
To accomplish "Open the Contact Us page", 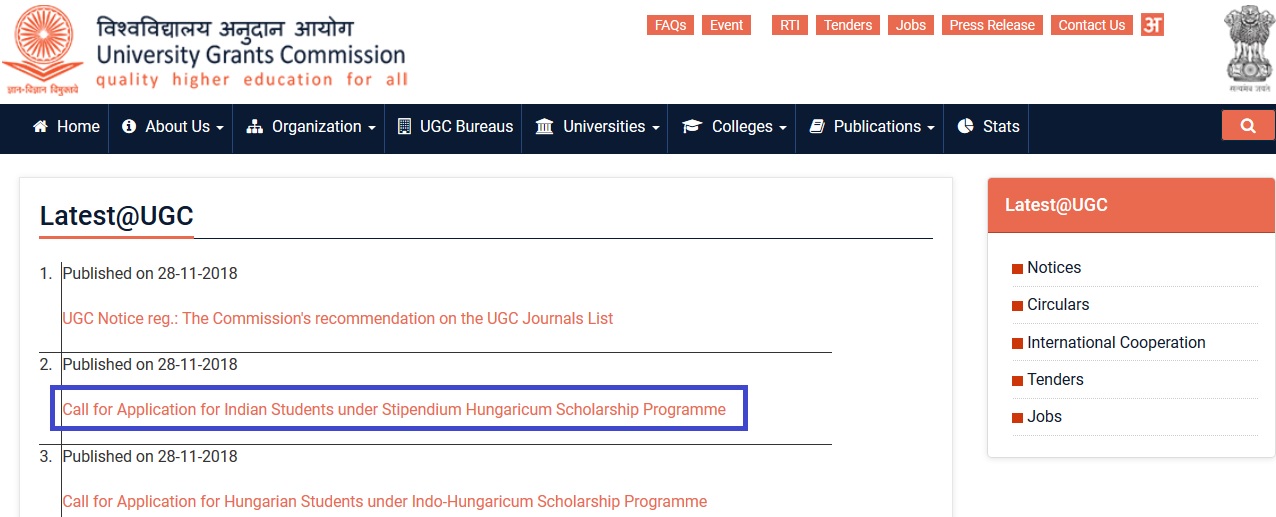I will click(1091, 25).
